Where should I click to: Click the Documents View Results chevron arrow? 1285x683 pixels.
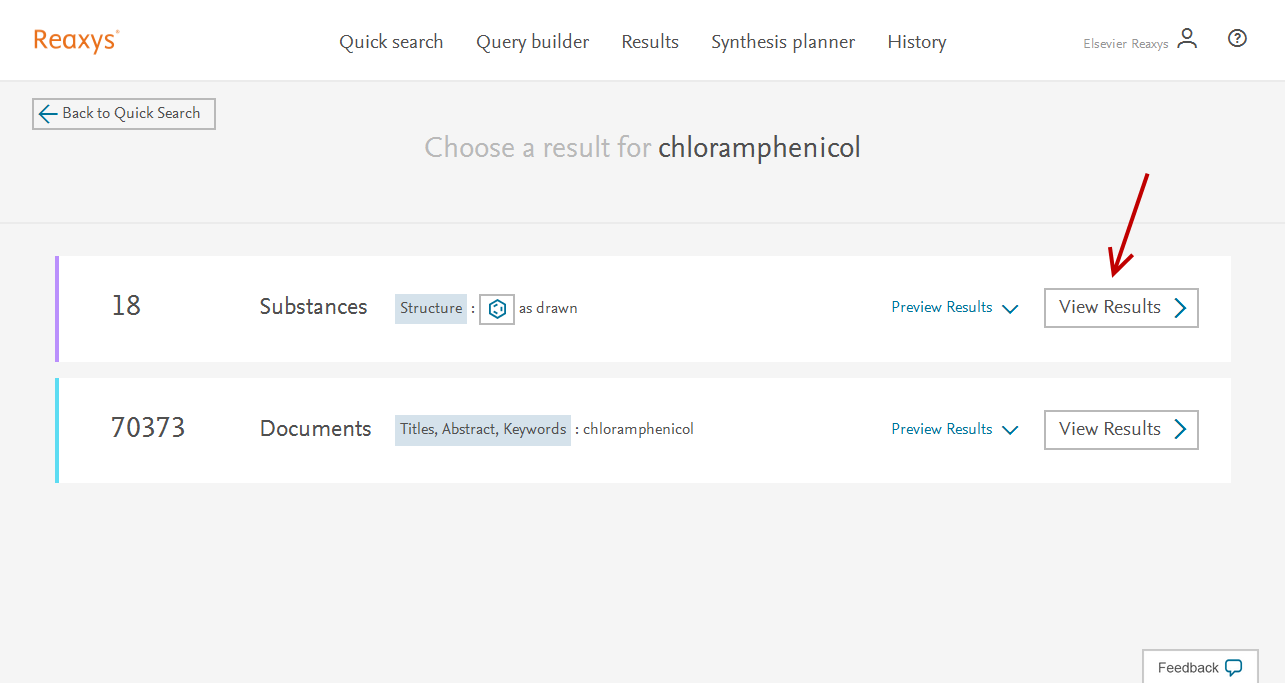(1180, 430)
